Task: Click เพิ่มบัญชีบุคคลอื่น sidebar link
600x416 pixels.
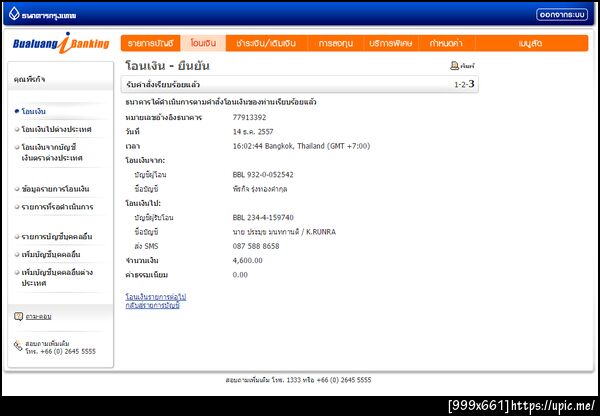Action: [51, 254]
